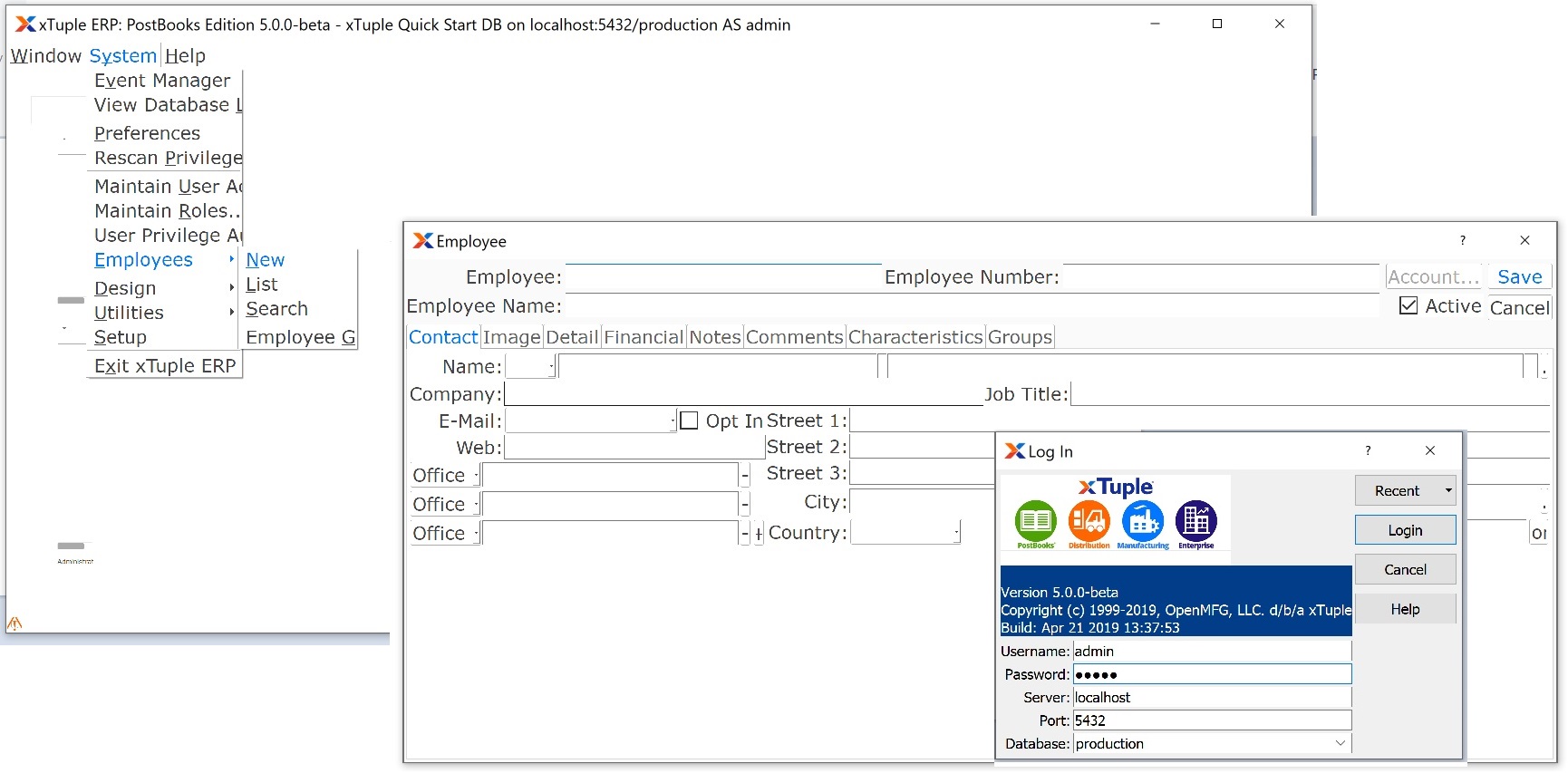Switch to the Financial tab
Image resolution: width=1568 pixels, height=783 pixels.
pyautogui.click(x=644, y=337)
